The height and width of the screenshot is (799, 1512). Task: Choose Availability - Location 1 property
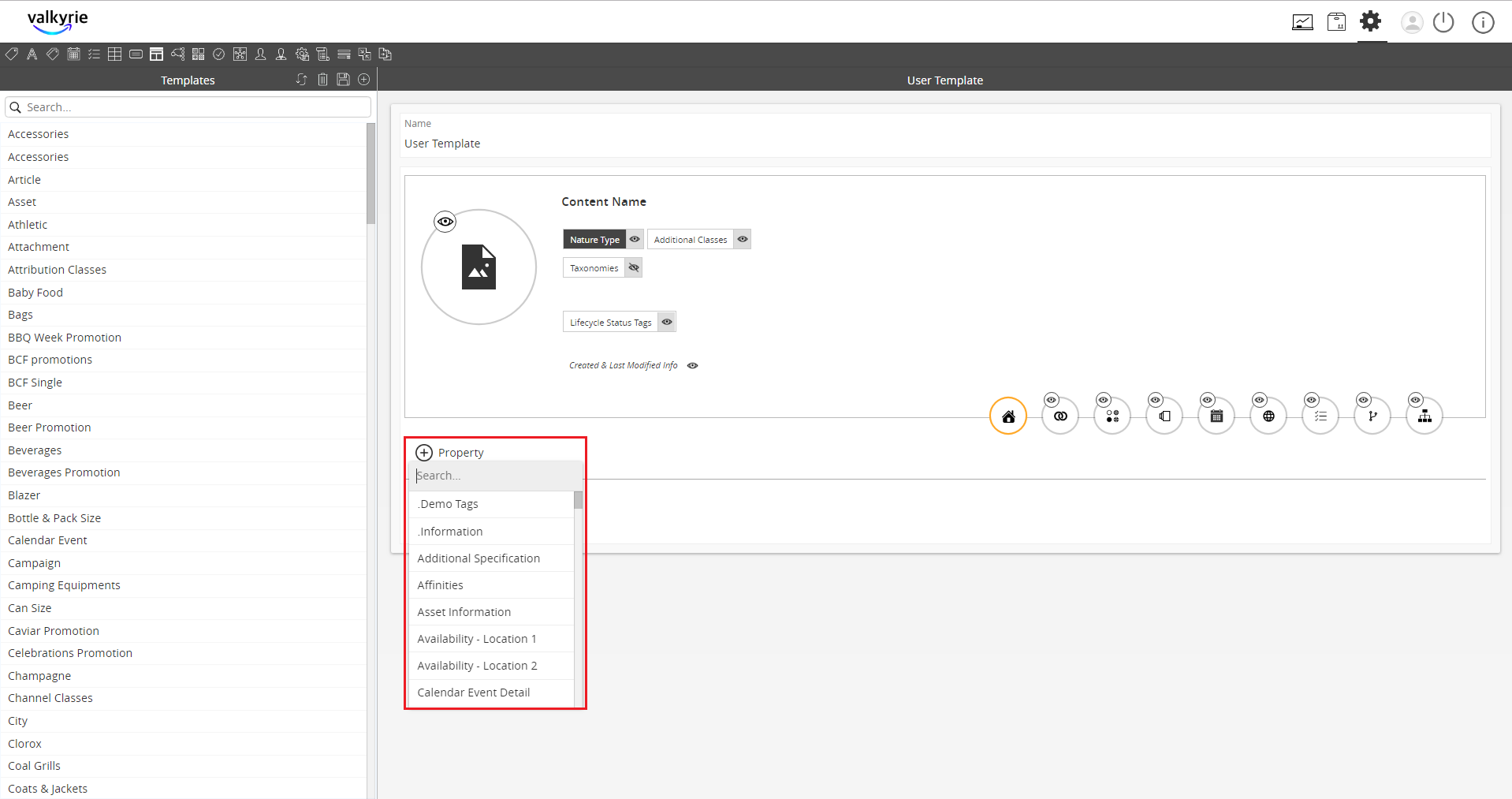(491, 639)
